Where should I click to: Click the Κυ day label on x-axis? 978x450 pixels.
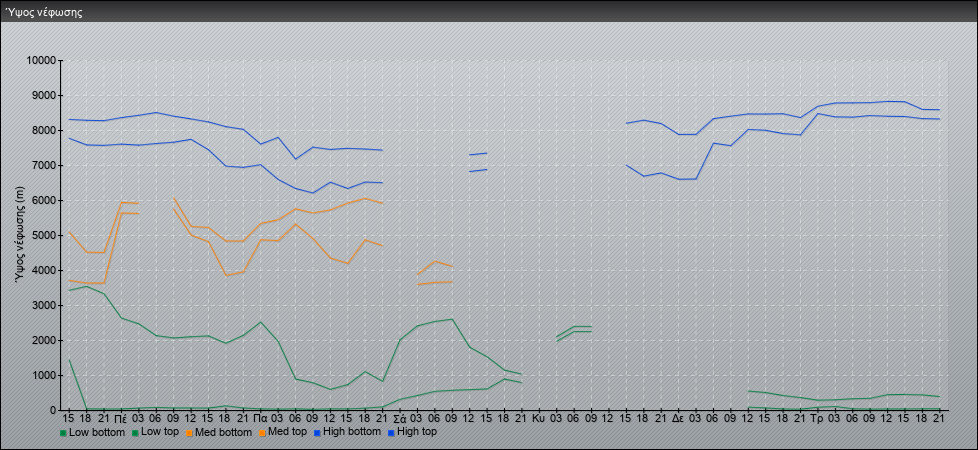tap(540, 418)
